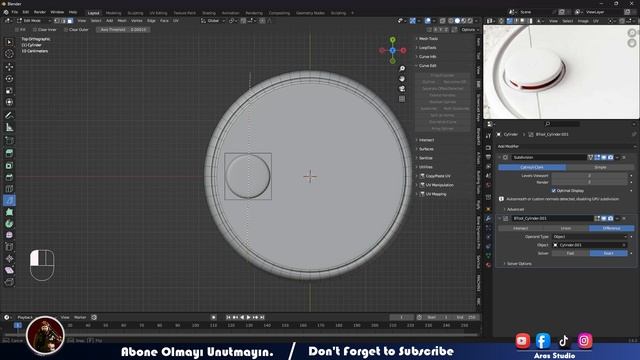Switch to the Modeling workspace tab
Screen dimensions: 640x360
(x=113, y=13)
